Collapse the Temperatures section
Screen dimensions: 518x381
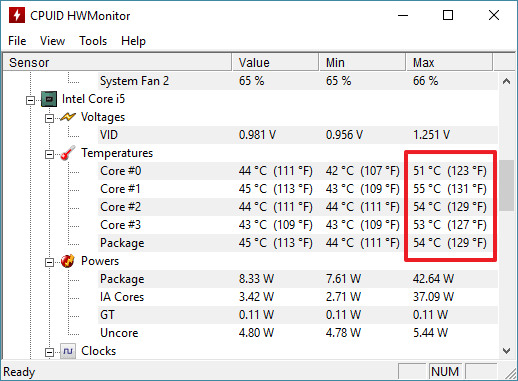pyautogui.click(x=49, y=154)
